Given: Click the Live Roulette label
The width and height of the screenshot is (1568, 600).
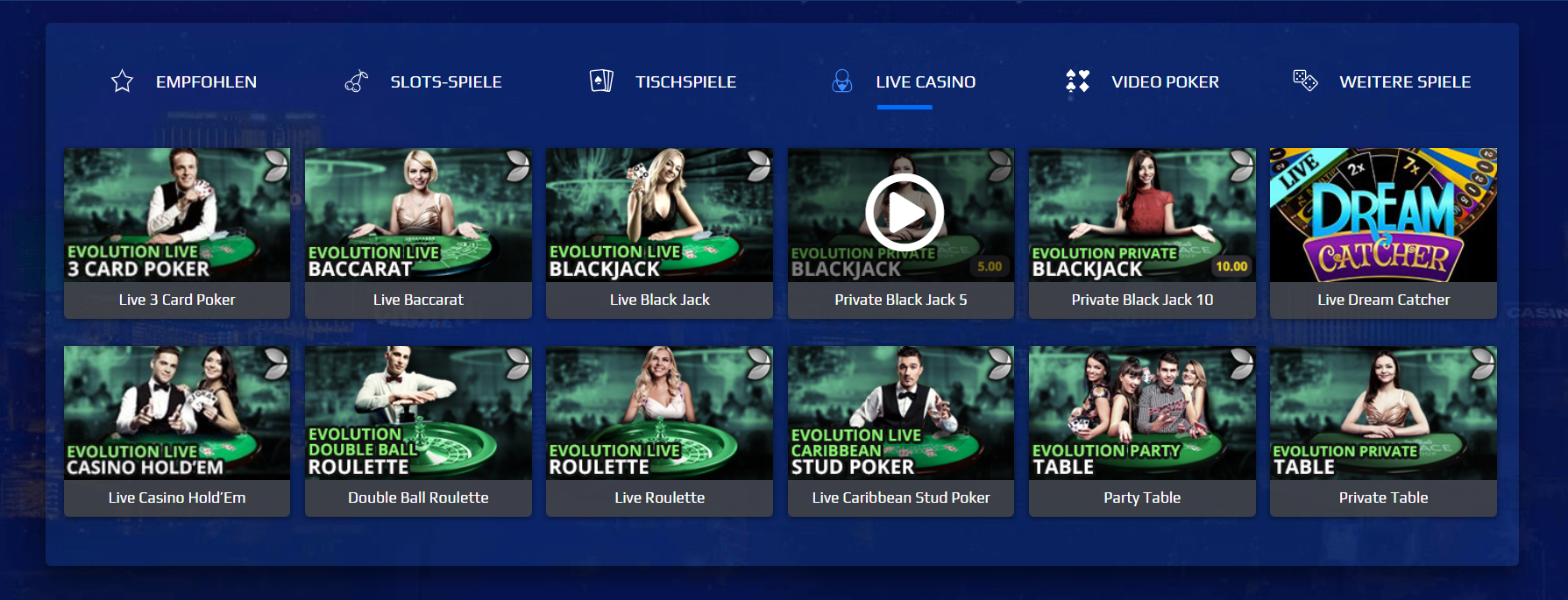Looking at the screenshot, I should [660, 498].
